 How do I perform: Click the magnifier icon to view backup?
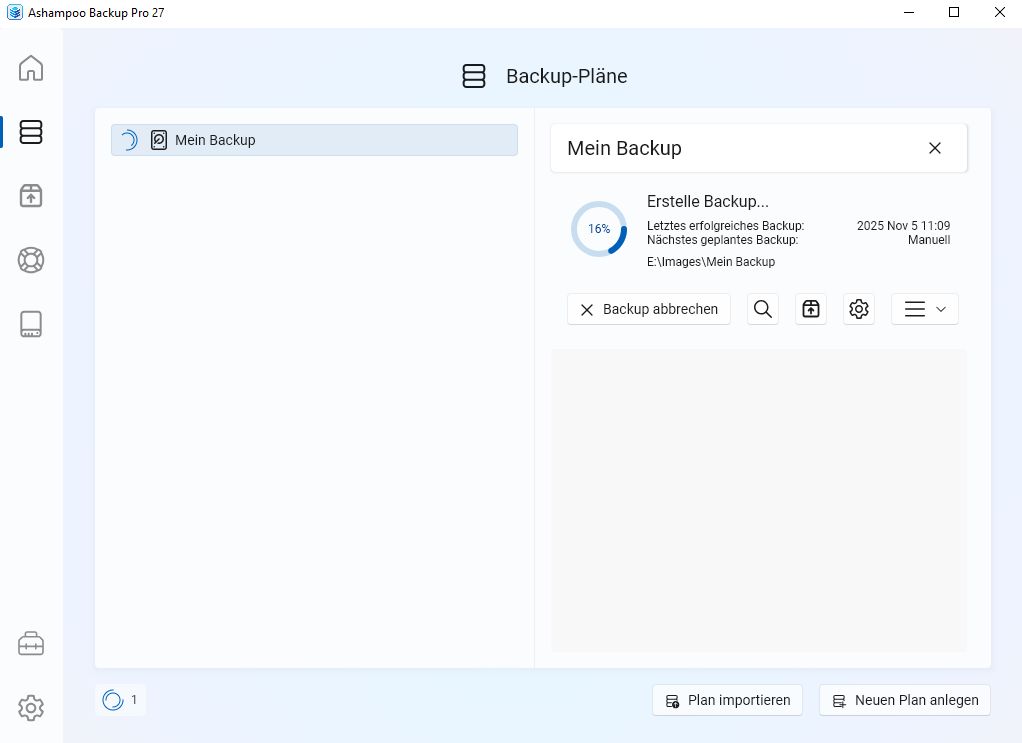tap(763, 309)
